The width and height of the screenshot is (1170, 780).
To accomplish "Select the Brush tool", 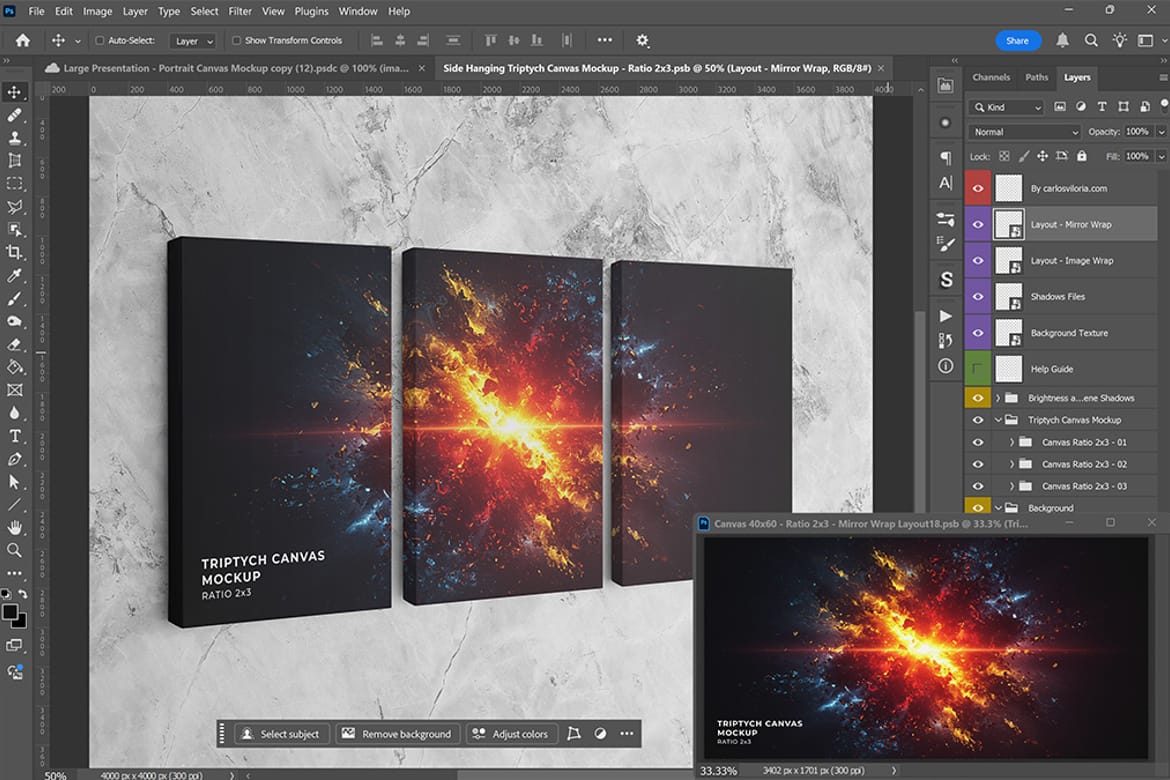I will 14,299.
